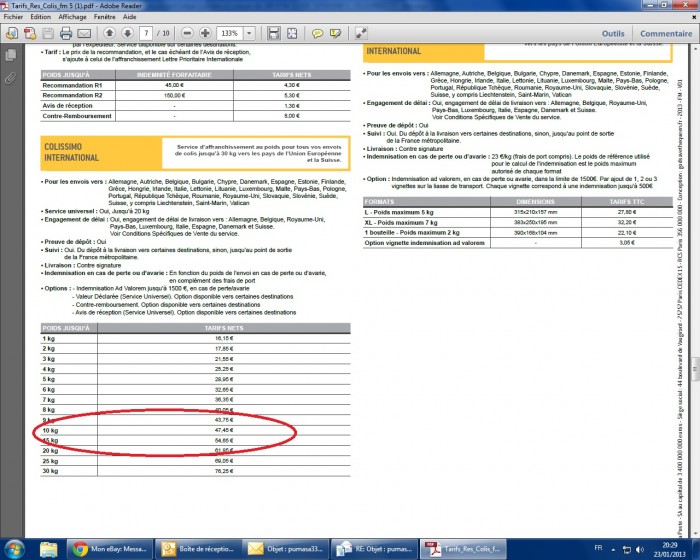This screenshot has height=560, width=700.
Task: Click the fit full page icon
Action: click(x=292, y=33)
